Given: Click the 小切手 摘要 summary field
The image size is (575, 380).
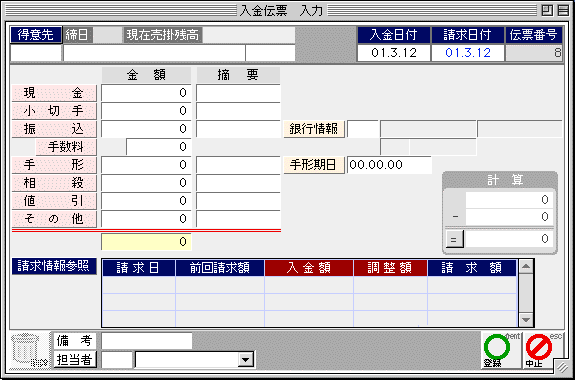Looking at the screenshot, I should (x=238, y=111).
